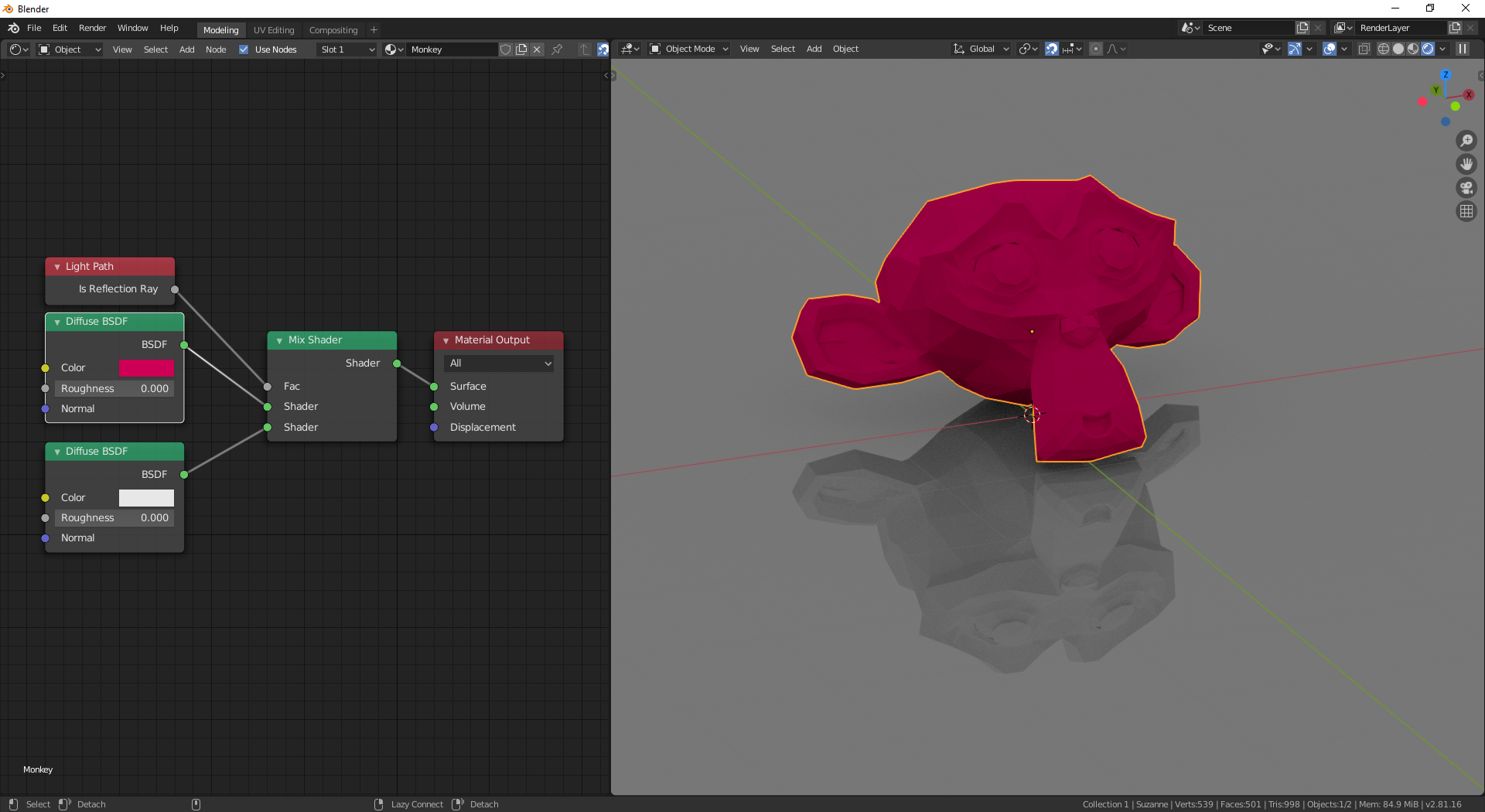1485x812 pixels.
Task: Click the Roughness slider on the magenta Diffuse BSDF
Action: (114, 389)
